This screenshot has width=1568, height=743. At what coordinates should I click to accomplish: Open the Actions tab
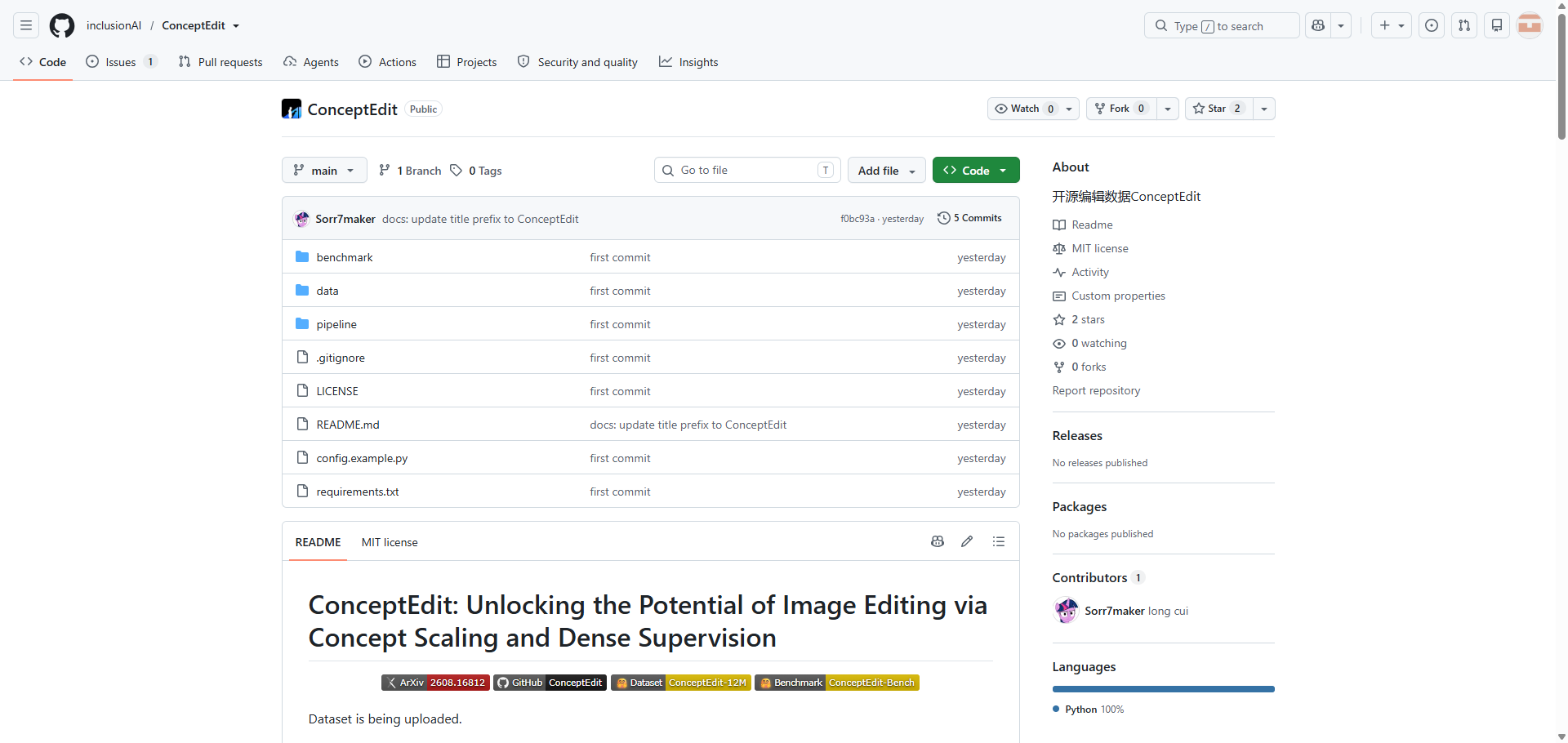[x=388, y=61]
